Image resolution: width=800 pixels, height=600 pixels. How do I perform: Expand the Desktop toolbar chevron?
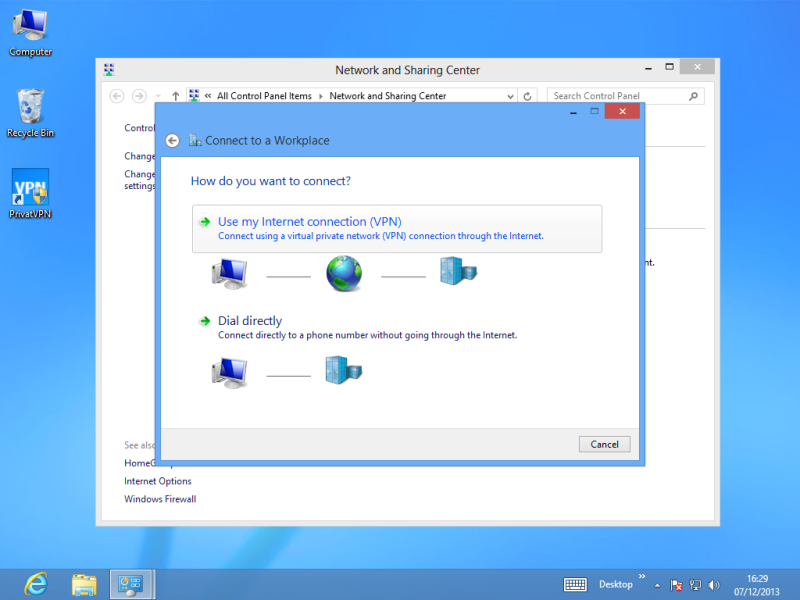click(x=642, y=577)
